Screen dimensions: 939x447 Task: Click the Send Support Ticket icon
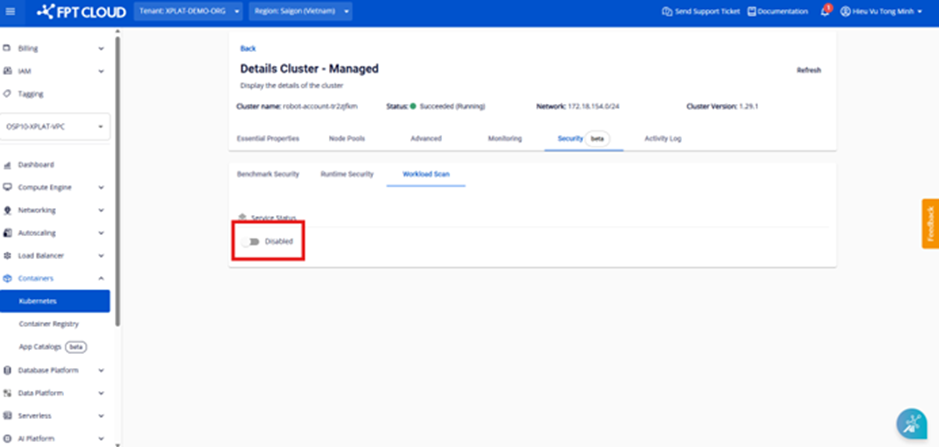click(x=667, y=12)
